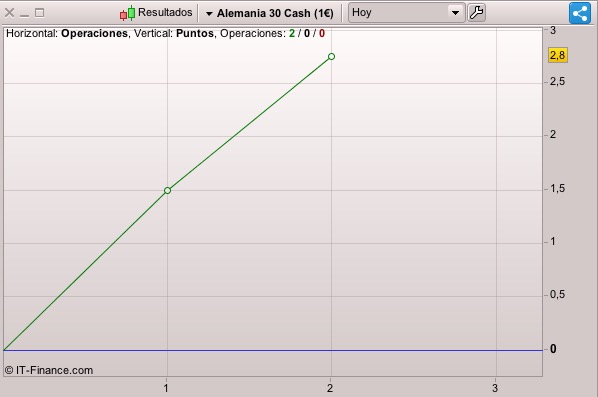Click the blue share icon

point(580,13)
